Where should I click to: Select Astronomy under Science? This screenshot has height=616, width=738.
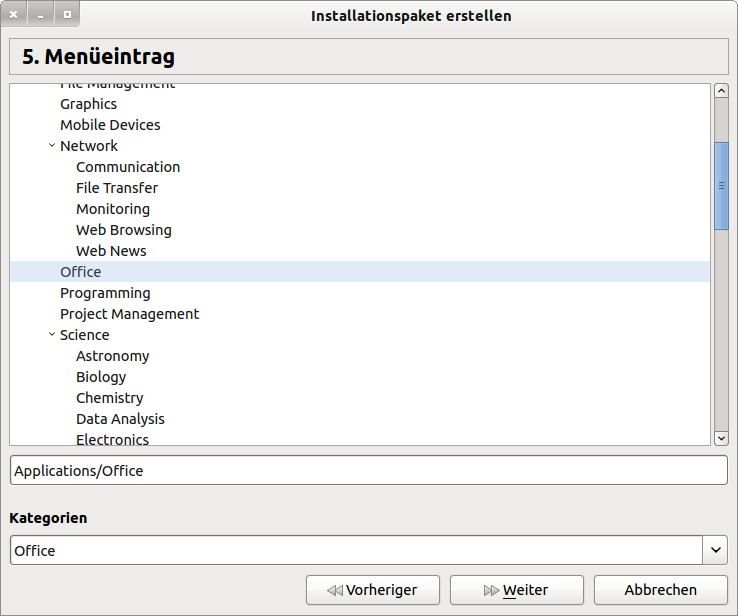pyautogui.click(x=113, y=356)
